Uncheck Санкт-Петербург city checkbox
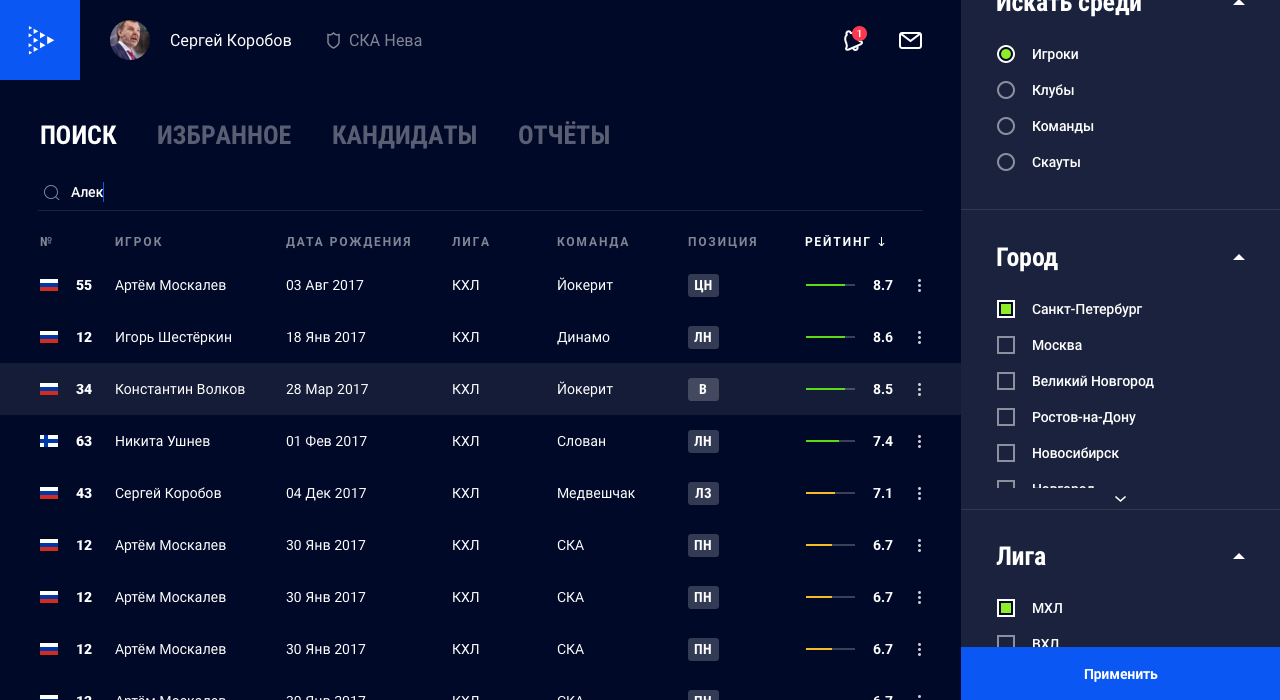The image size is (1280, 700). click(1006, 309)
